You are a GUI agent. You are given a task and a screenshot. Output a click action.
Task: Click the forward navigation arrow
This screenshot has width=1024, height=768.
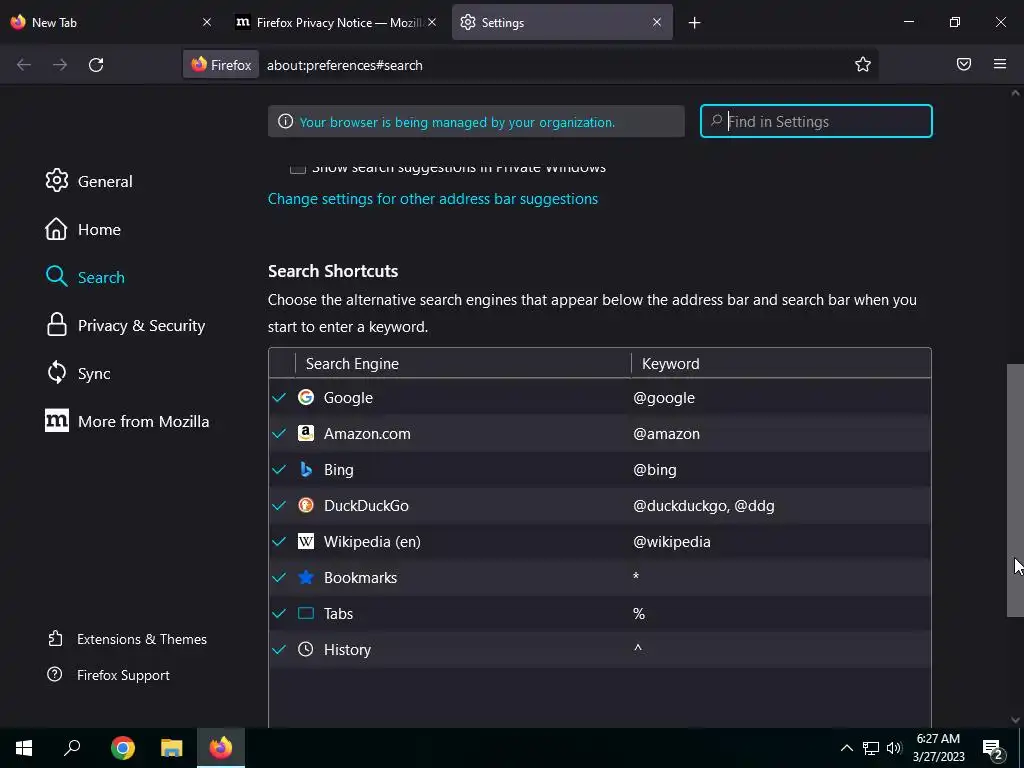click(x=60, y=65)
